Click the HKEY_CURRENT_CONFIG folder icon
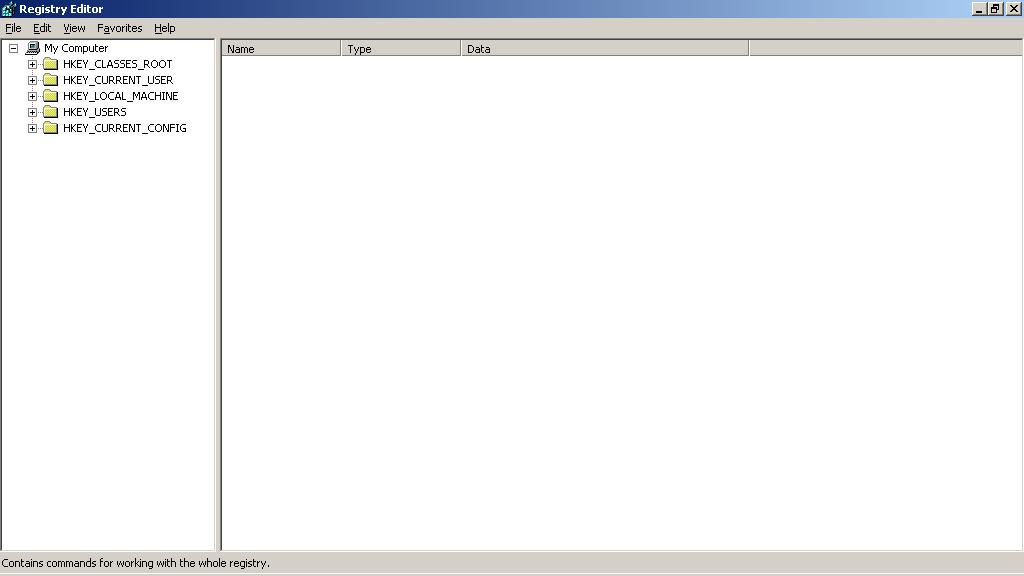 coord(50,128)
